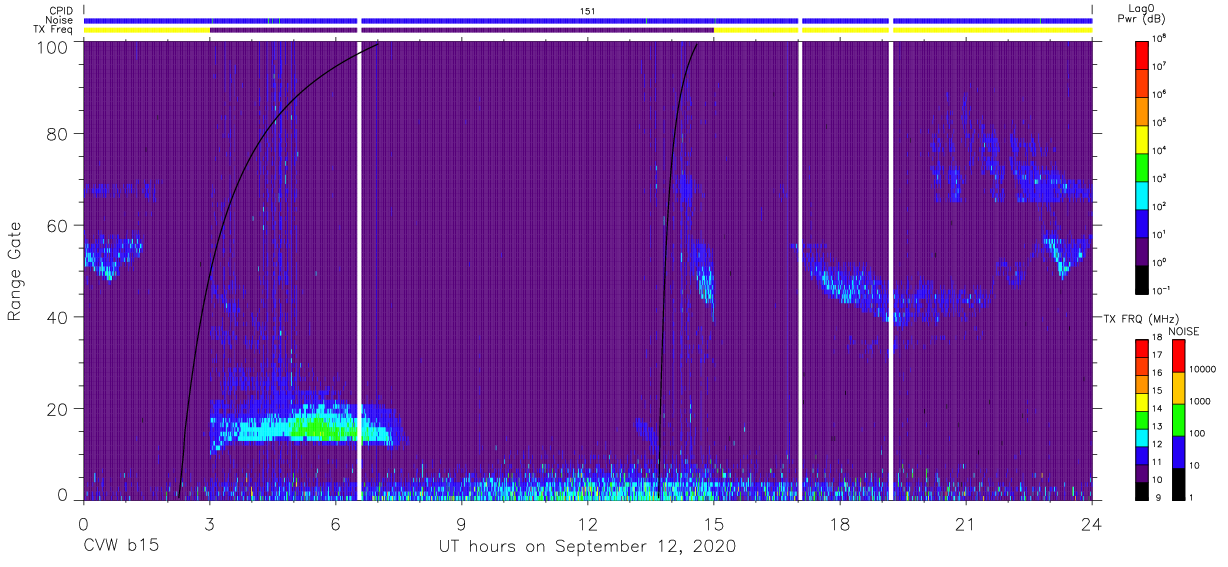Click the 1000 label on NOISE scale
The height and width of the screenshot is (567, 1228).
point(1202,403)
